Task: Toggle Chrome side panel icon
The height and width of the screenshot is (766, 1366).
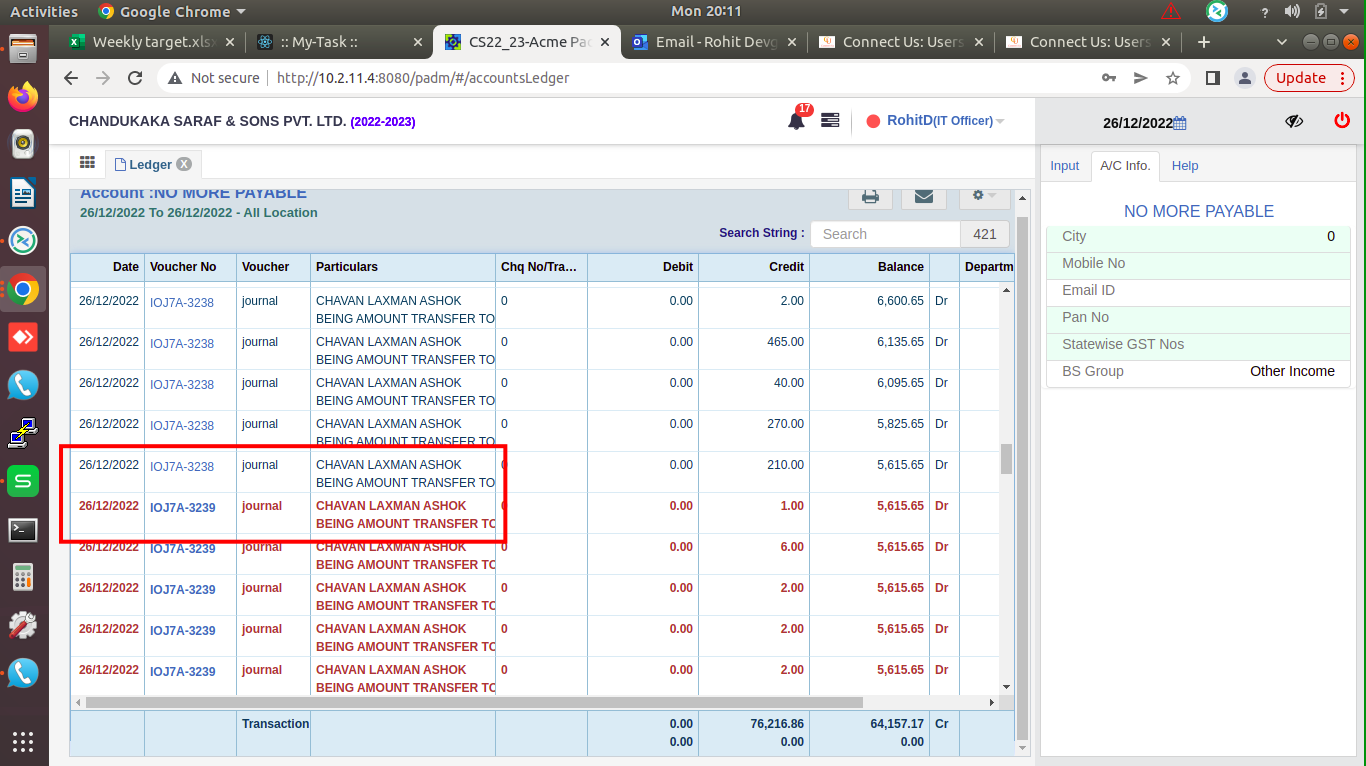Action: click(x=1212, y=78)
